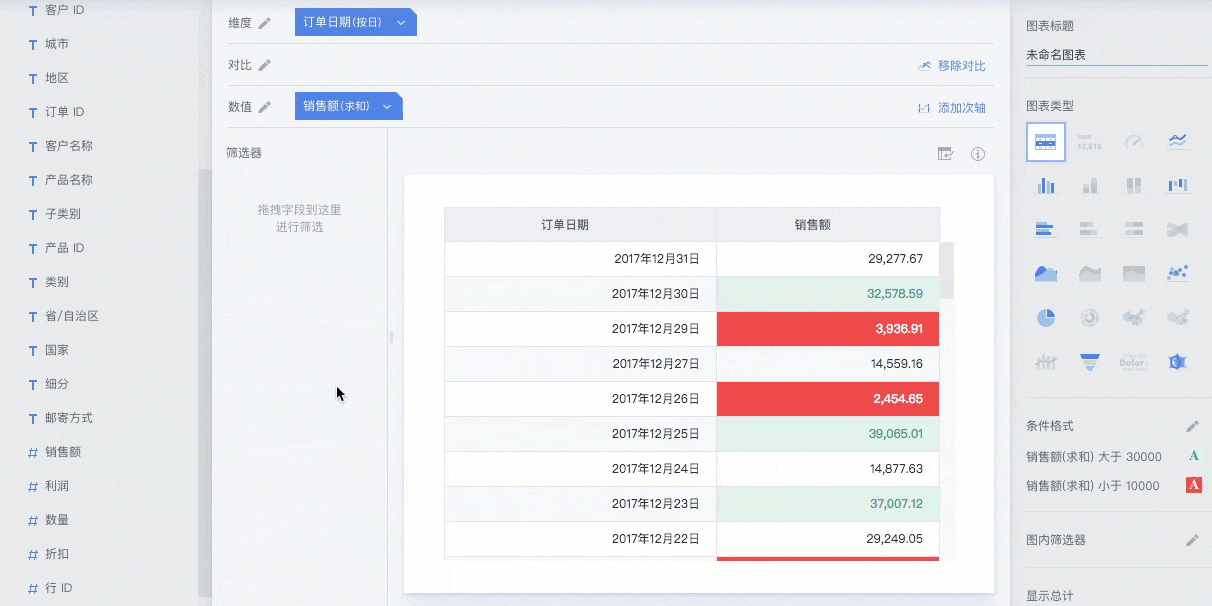Select the radar chart type
Viewport: 1212px width, 606px height.
(1178, 362)
